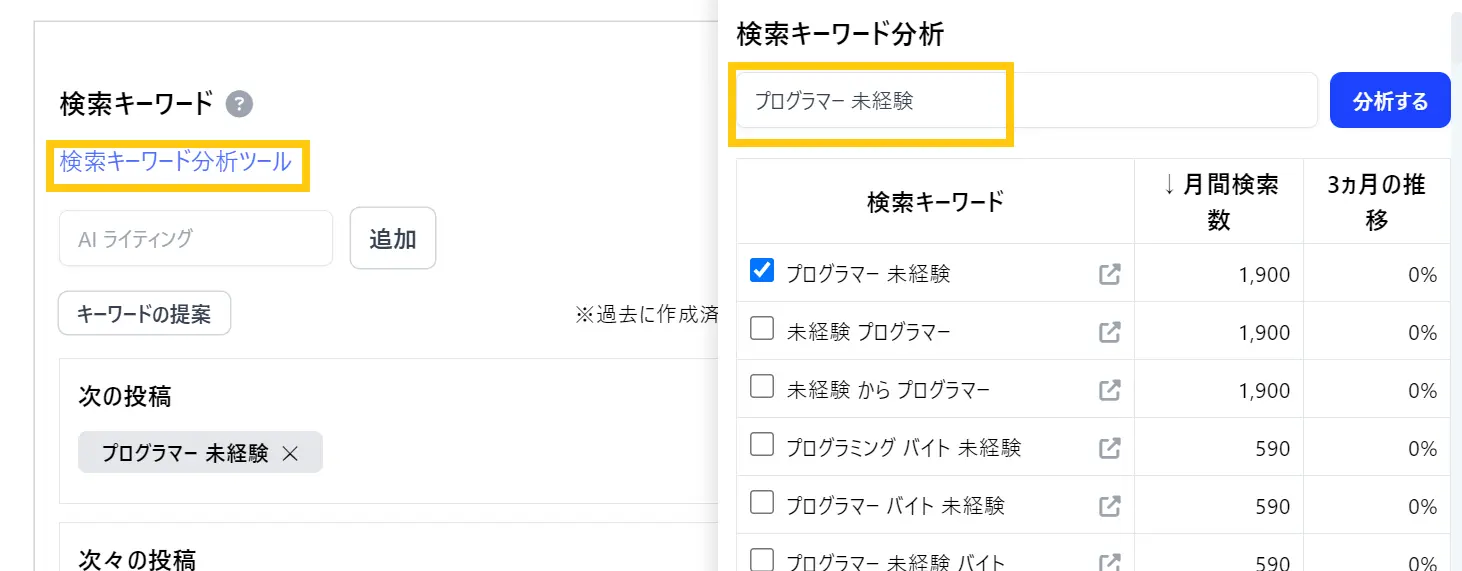This screenshot has width=1462, height=571.
Task: Click the 追加 button
Action: 393,239
